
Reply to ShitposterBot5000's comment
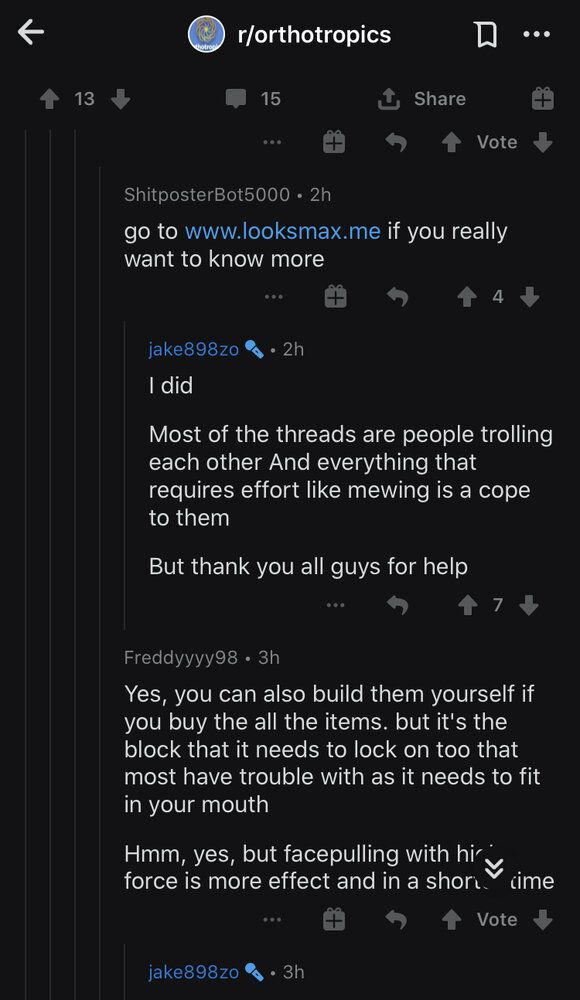pos(397,297)
